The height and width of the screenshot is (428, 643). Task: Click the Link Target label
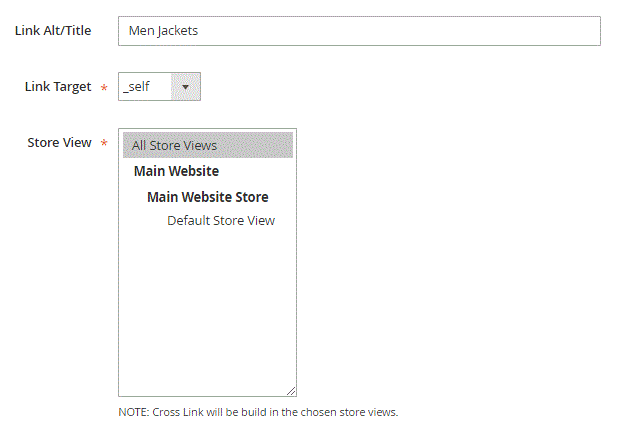[x=58, y=87]
